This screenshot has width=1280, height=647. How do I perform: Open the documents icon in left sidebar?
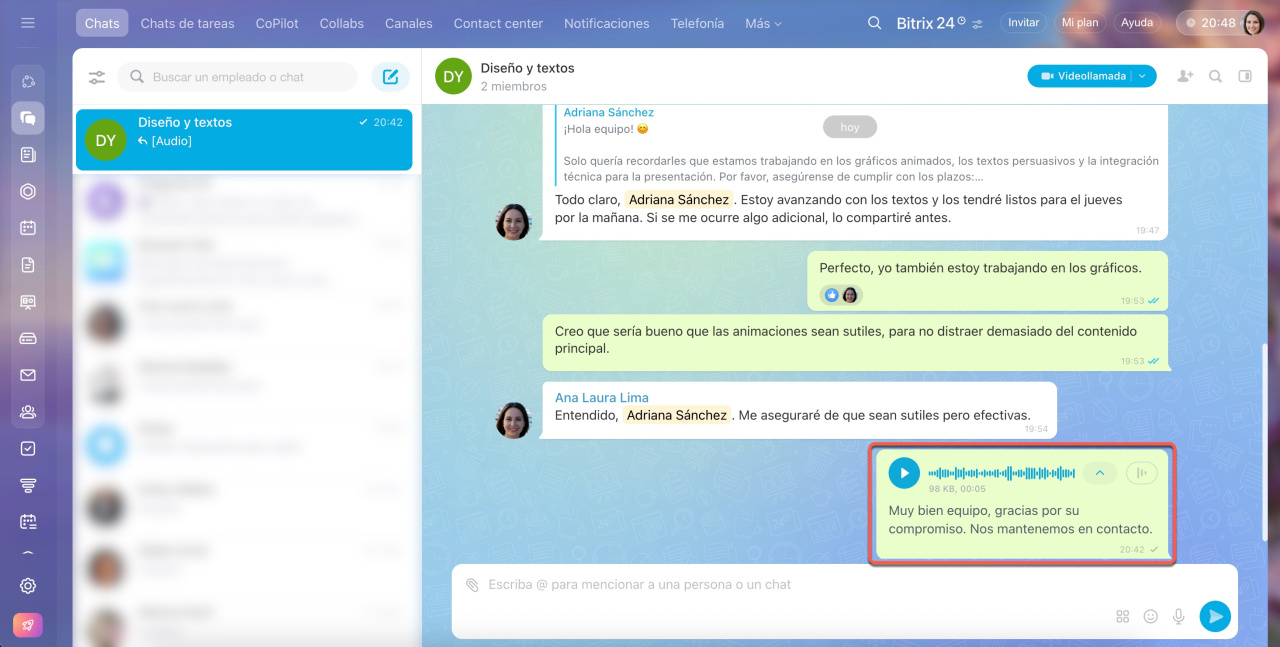(x=28, y=265)
